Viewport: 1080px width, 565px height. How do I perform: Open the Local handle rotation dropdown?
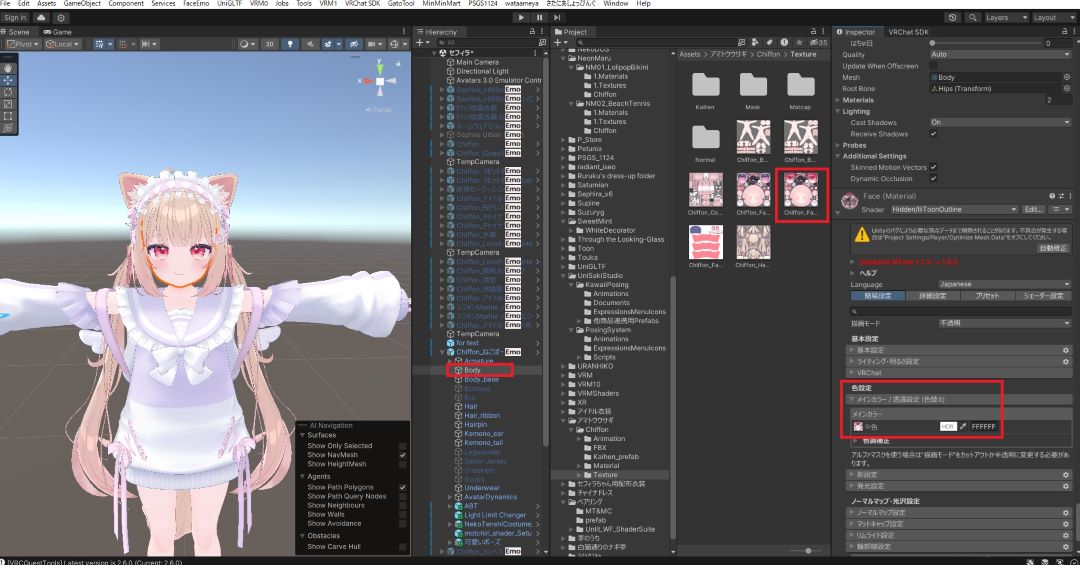tap(63, 44)
